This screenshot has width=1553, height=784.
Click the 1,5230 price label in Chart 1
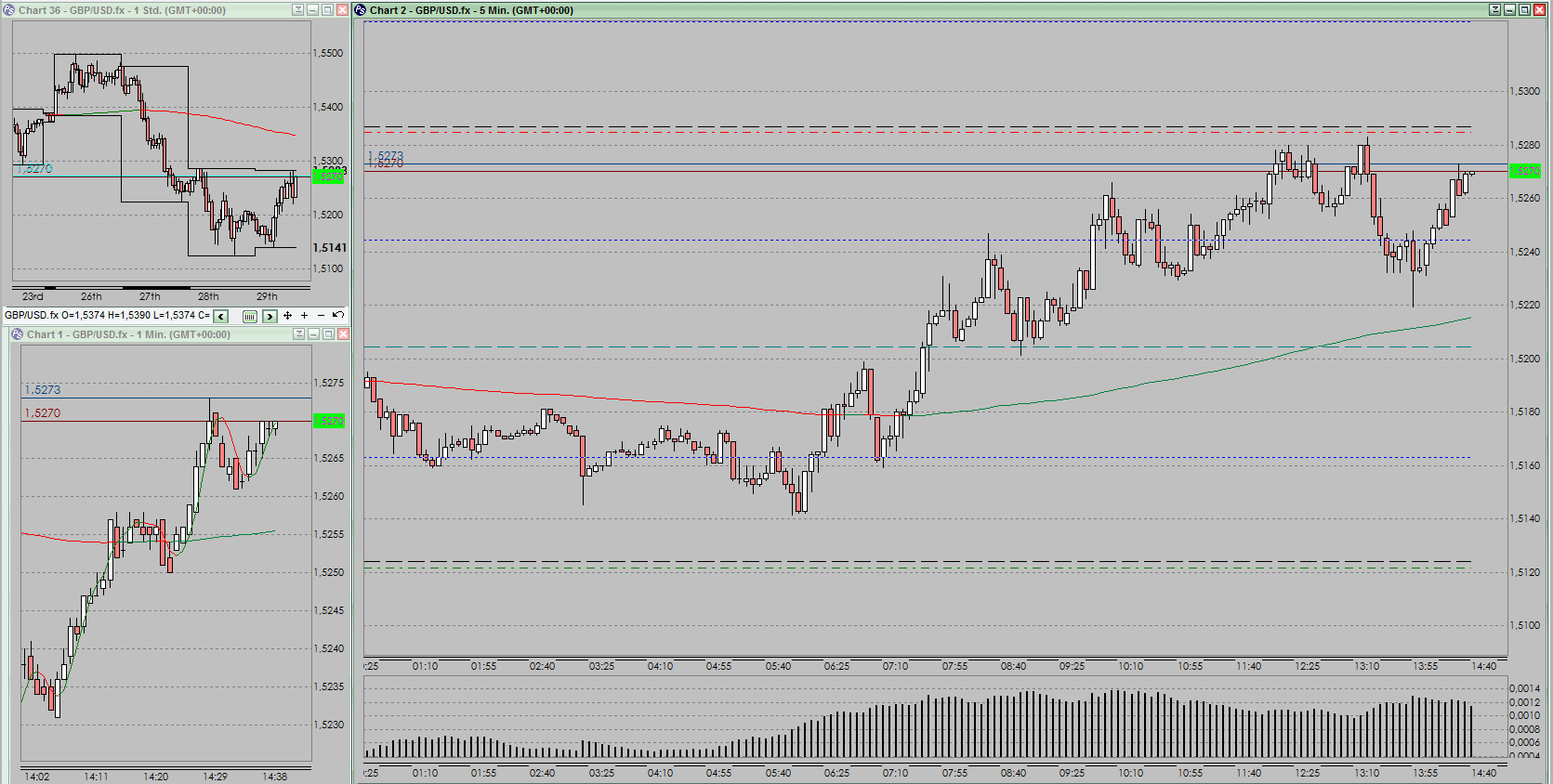(329, 725)
